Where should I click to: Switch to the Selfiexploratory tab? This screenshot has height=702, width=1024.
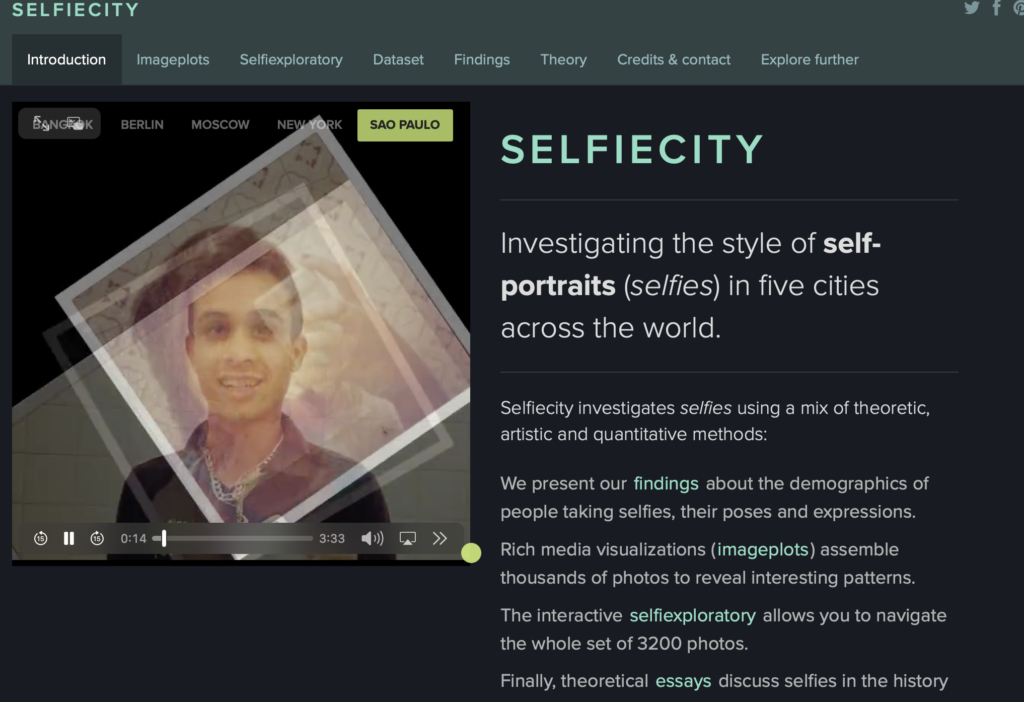(291, 59)
